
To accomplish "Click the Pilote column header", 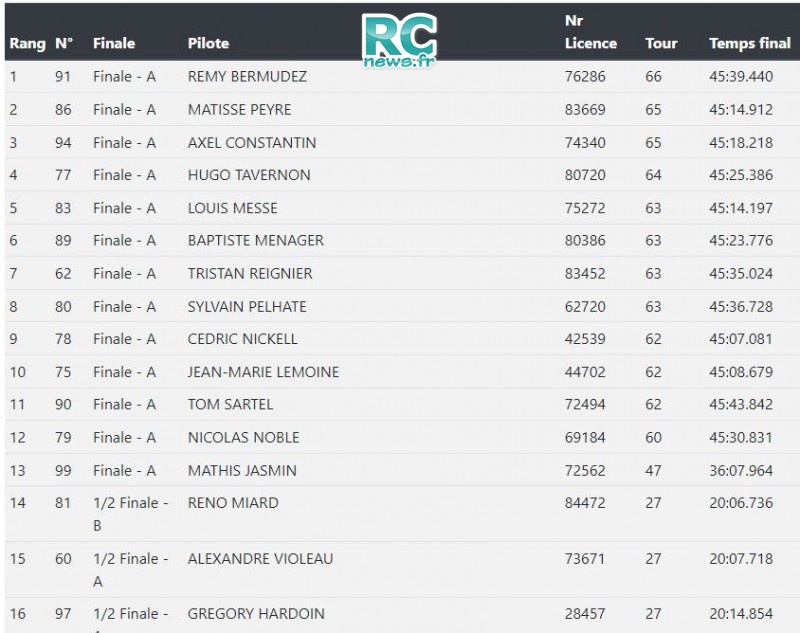I will pyautogui.click(x=208, y=43).
